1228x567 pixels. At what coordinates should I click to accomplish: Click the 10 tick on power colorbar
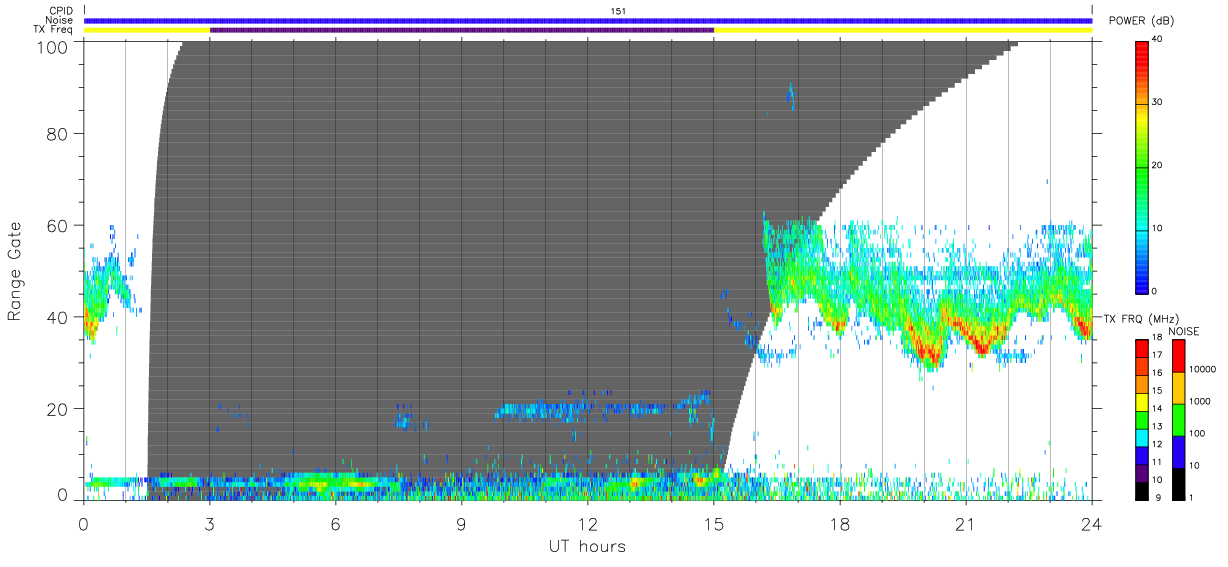coord(1158,229)
